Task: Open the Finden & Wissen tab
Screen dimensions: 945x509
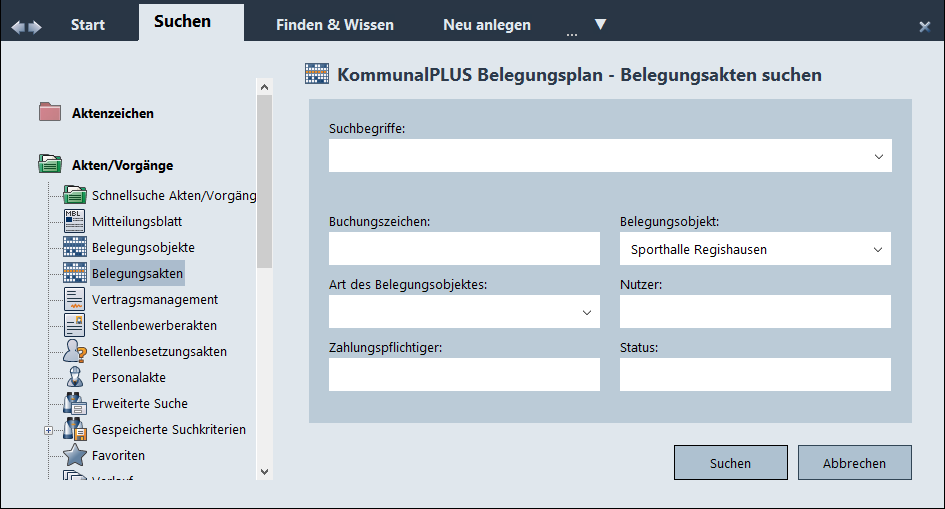Action: [335, 24]
